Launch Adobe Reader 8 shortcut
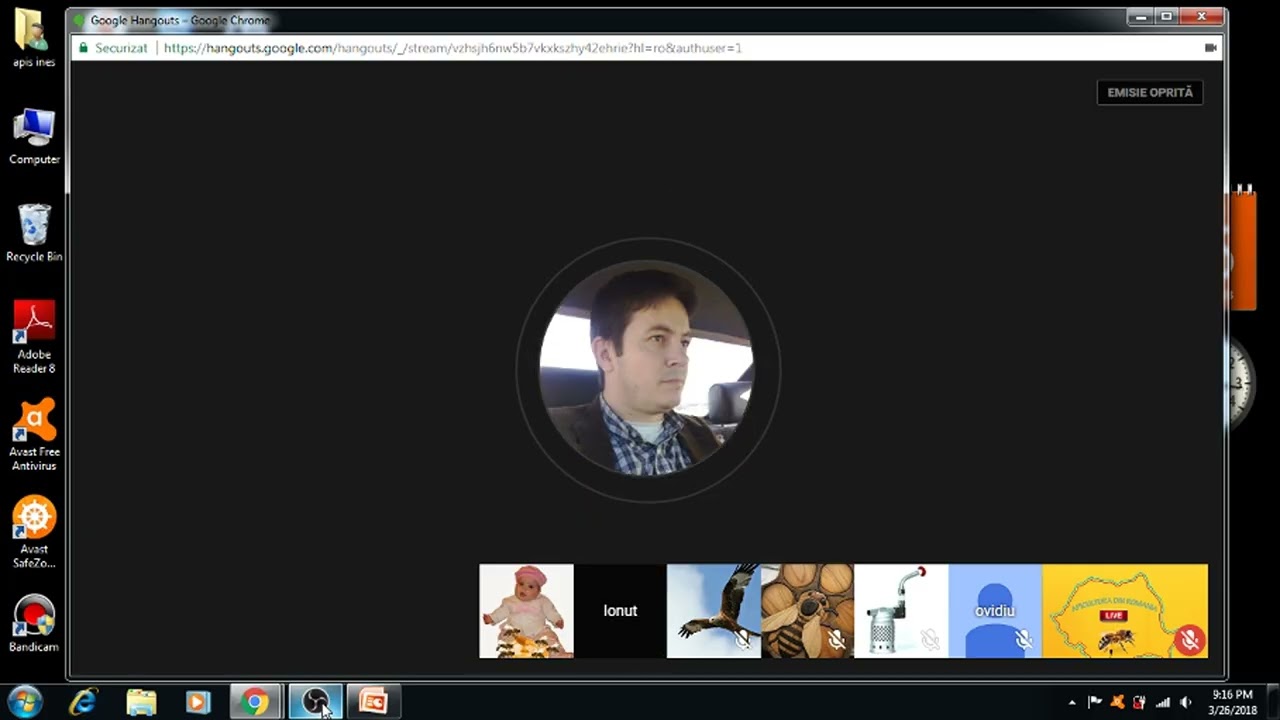Viewport: 1280px width, 720px height. click(34, 338)
